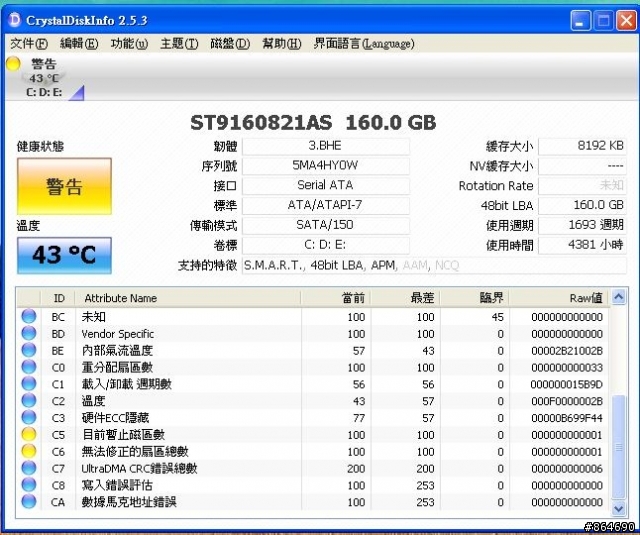Viewport: 640px width, 535px height.
Task: Select the 硬件ECC隱藏 attribute row
Action: (313, 417)
